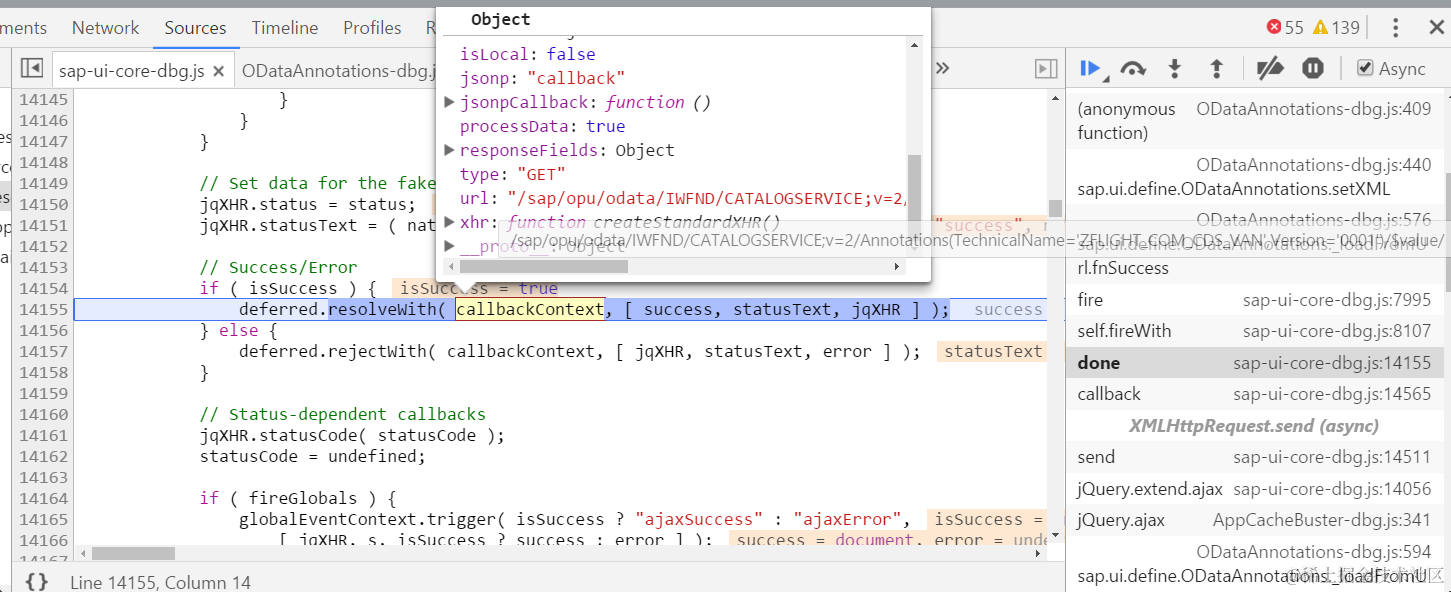Open source link sap-ui-core-dbg.js:8107
1451x592 pixels.
(x=1337, y=331)
